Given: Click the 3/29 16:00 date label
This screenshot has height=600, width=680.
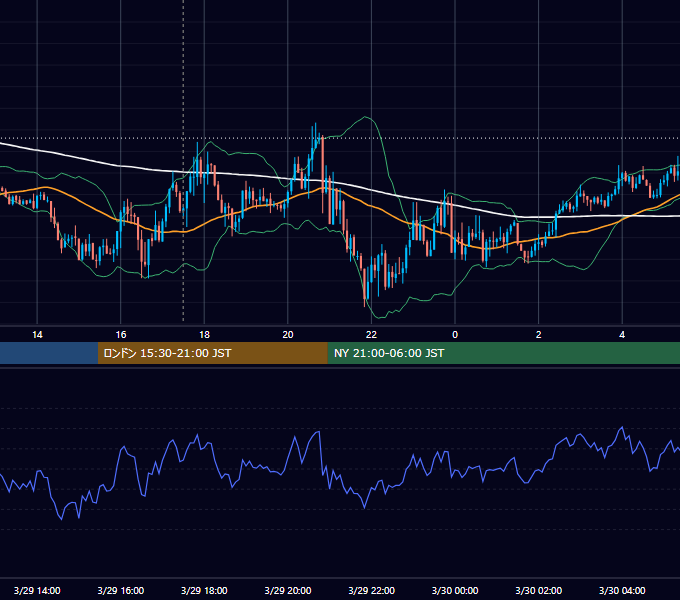Looking at the screenshot, I should (121, 590).
